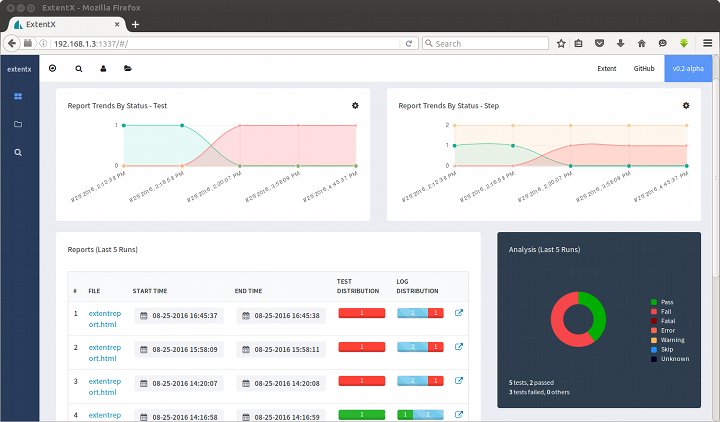Click the open-folder icon in top navbar

128,69
